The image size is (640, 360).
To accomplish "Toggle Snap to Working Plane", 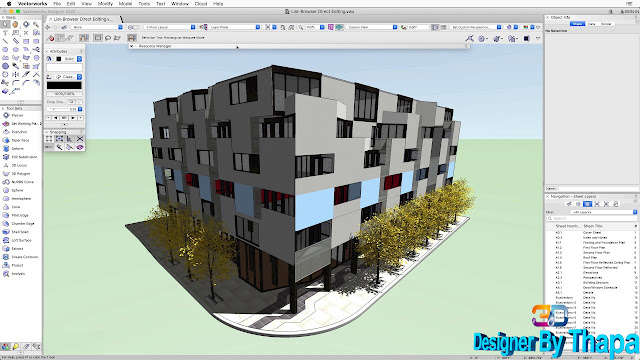I will [80, 147].
